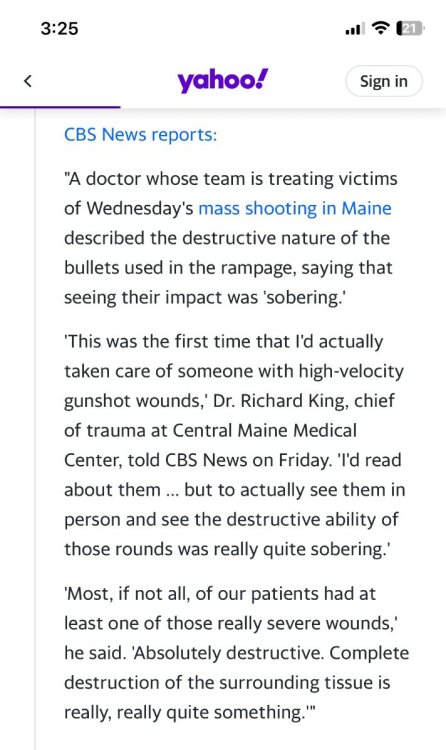
Task: Tap the Sign in button
Action: [384, 81]
